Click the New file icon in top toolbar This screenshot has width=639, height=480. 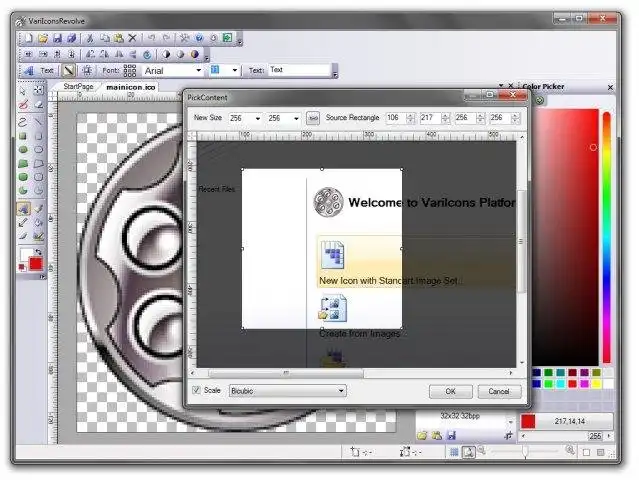(29, 38)
